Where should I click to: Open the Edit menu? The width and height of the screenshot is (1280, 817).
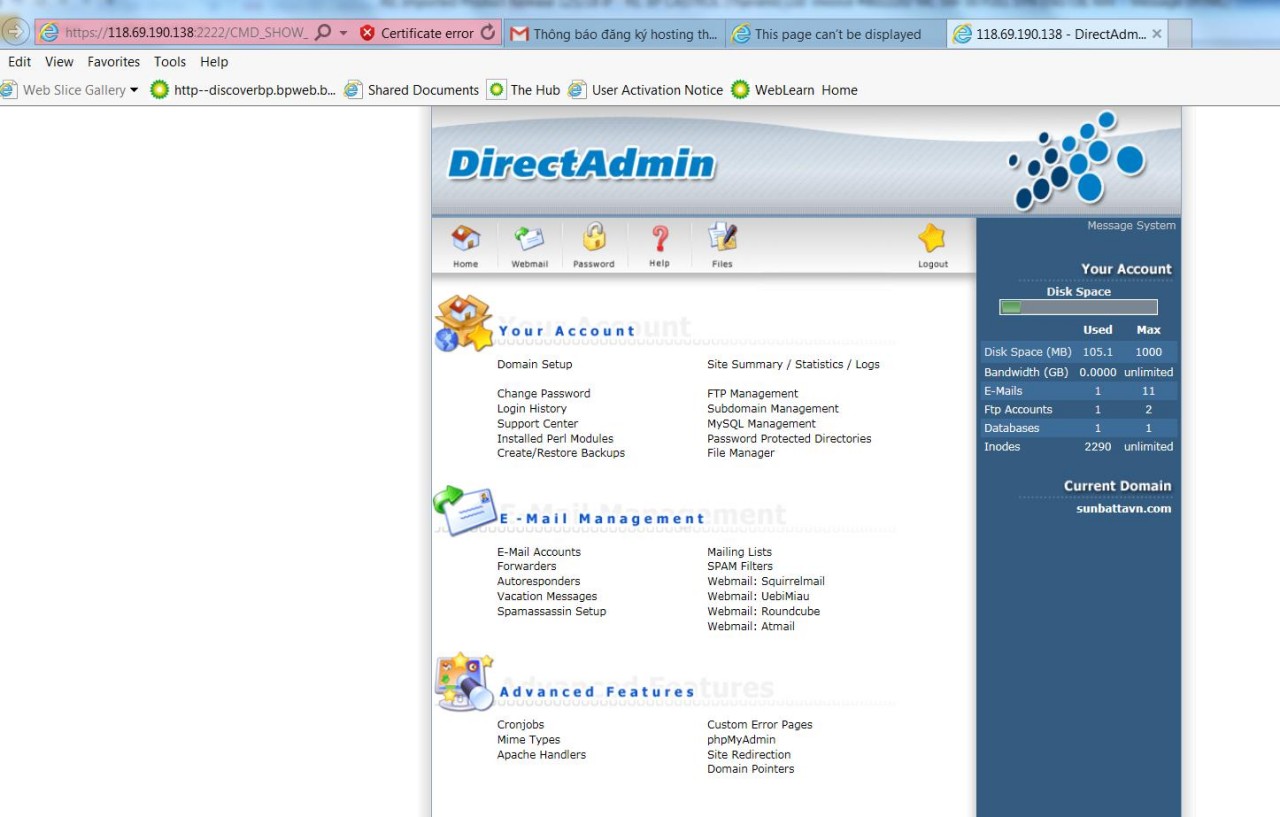pyautogui.click(x=19, y=62)
